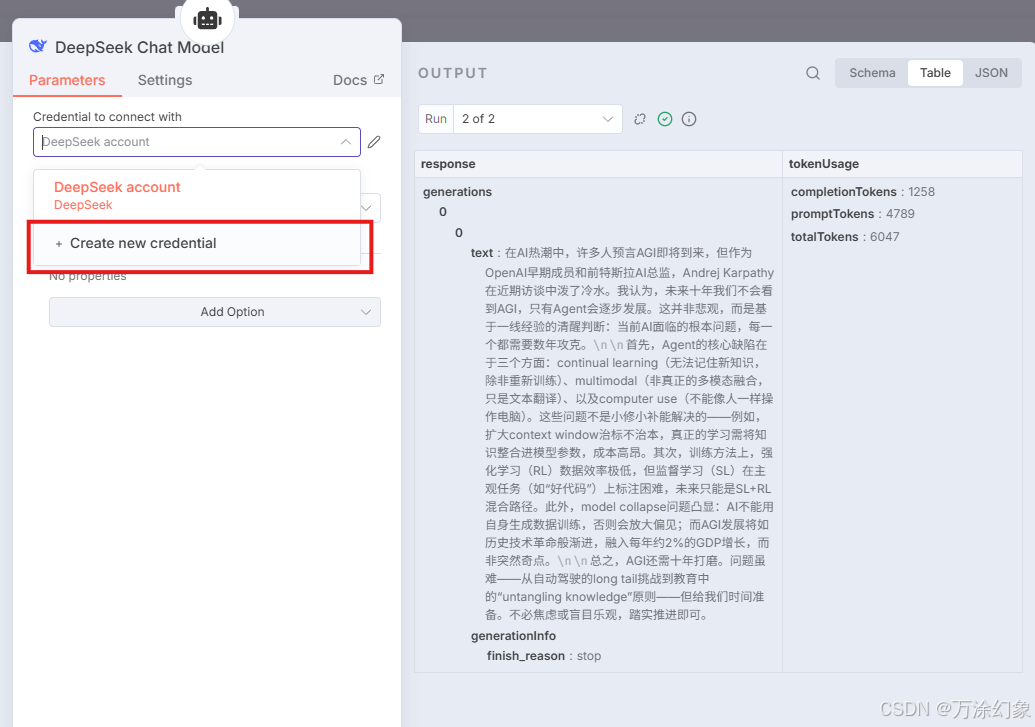
Task: Click the OUTPUT panel heading
Action: [453, 73]
